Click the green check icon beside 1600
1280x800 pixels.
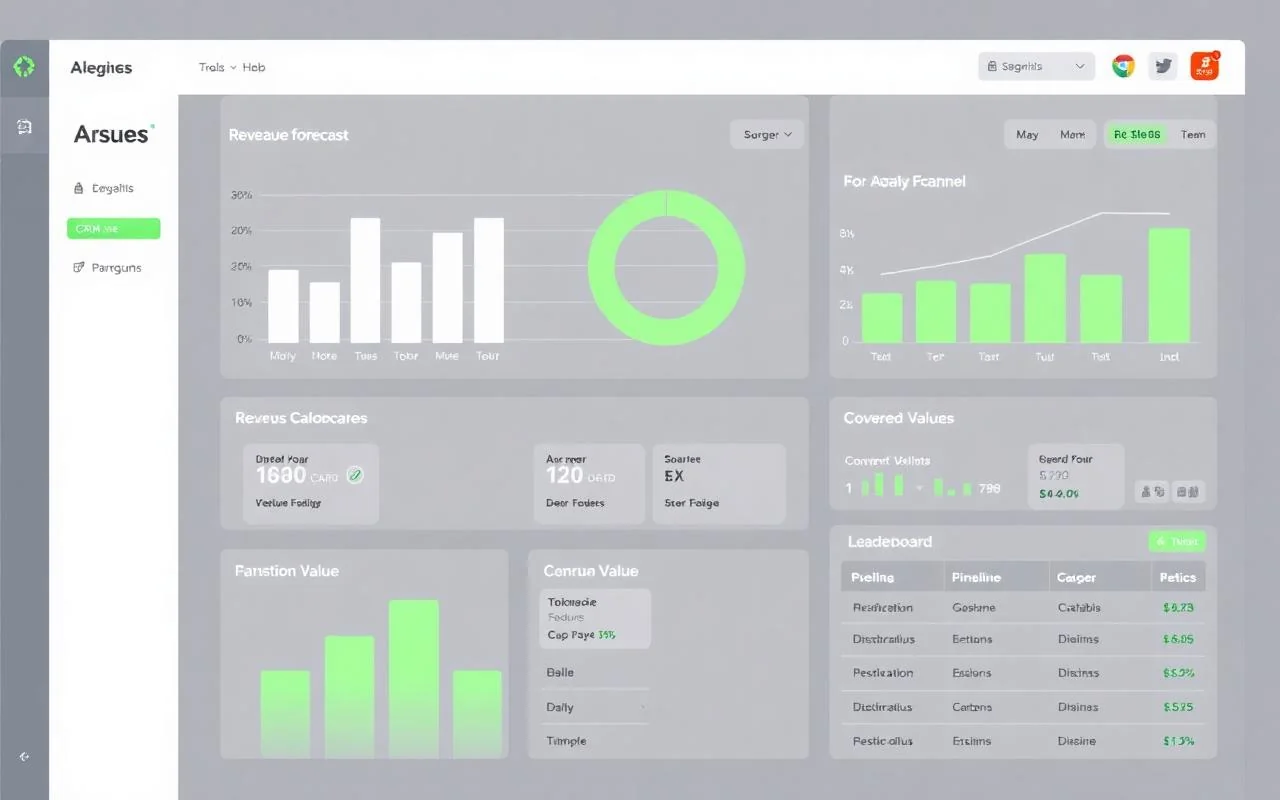(354, 476)
